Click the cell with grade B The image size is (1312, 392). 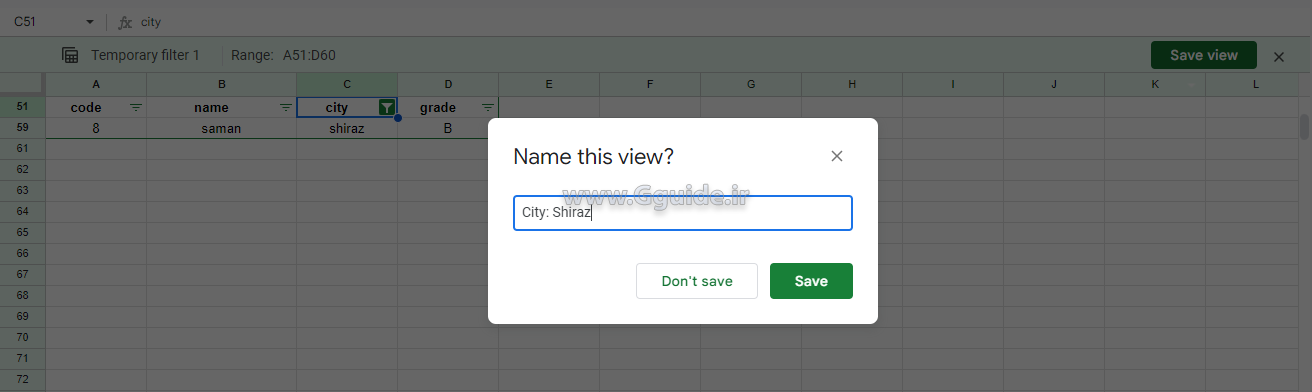pos(448,128)
